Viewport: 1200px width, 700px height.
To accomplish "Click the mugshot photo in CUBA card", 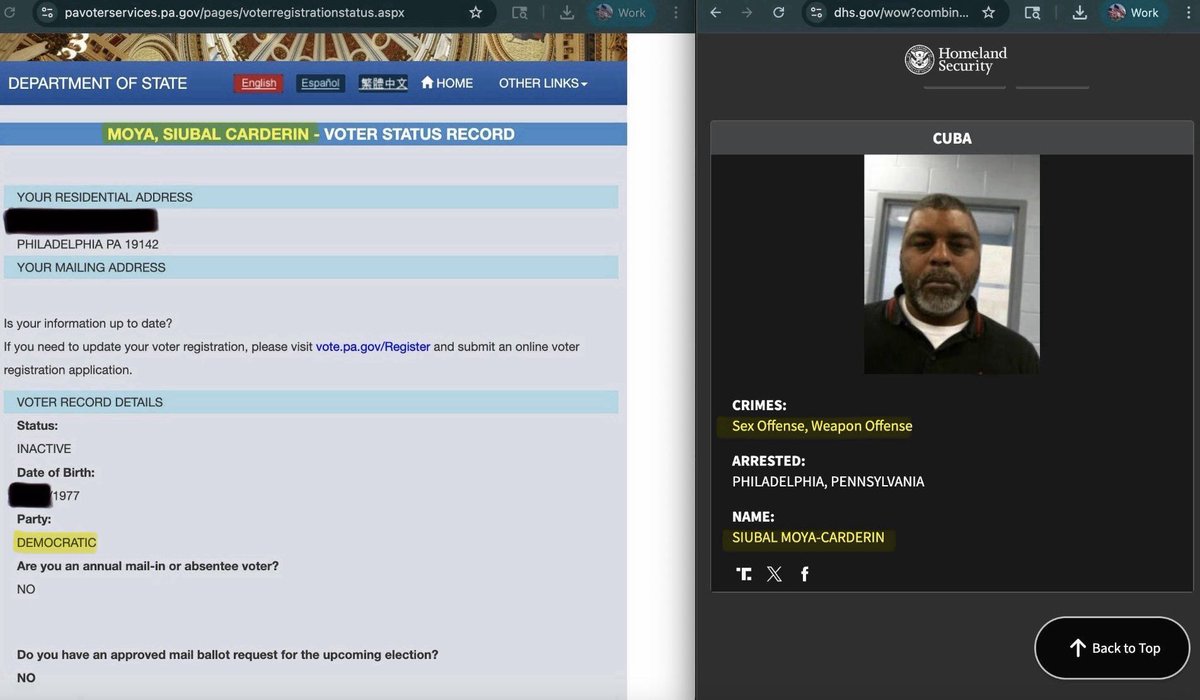I will 952,264.
